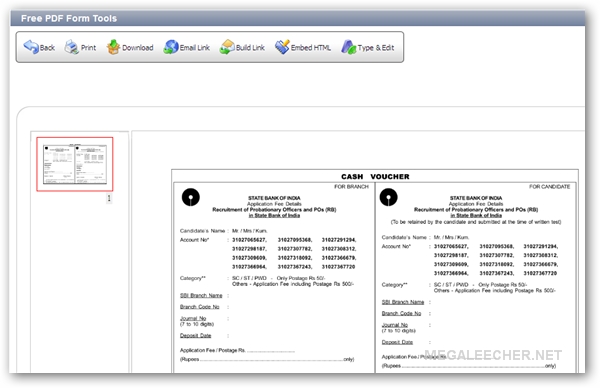Click the Download icon
600x388 pixels.
point(113,47)
